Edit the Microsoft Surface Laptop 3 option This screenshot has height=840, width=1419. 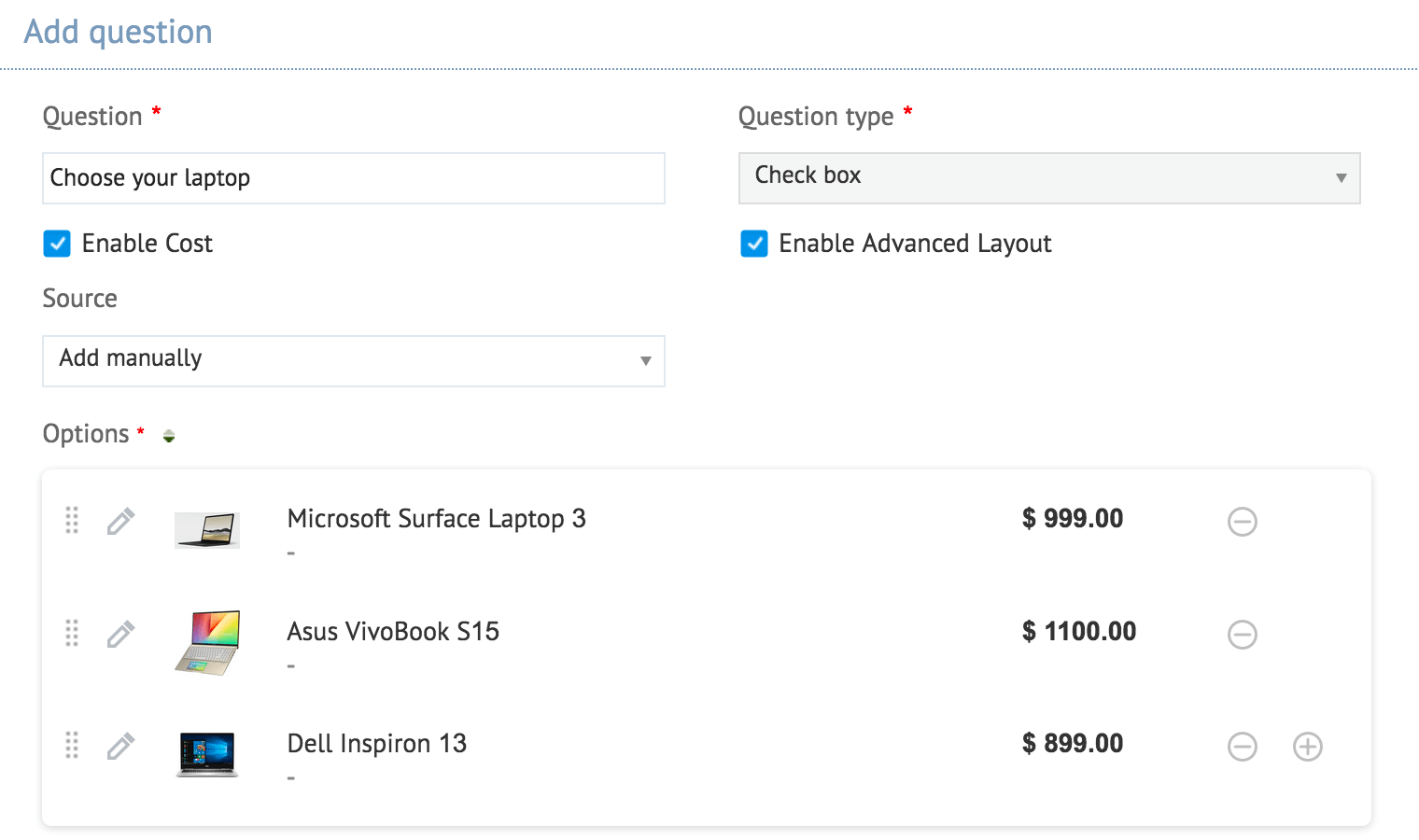[x=120, y=521]
